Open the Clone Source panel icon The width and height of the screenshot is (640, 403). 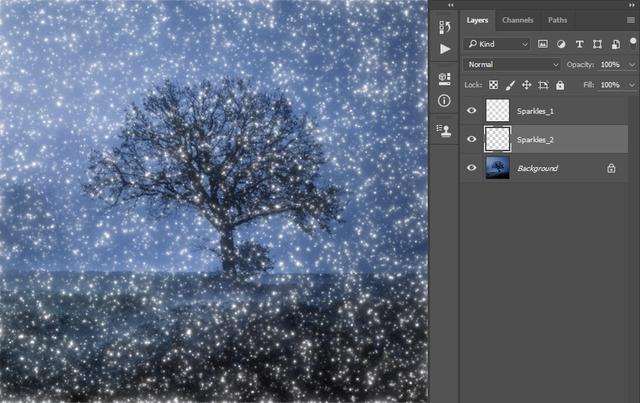(444, 131)
